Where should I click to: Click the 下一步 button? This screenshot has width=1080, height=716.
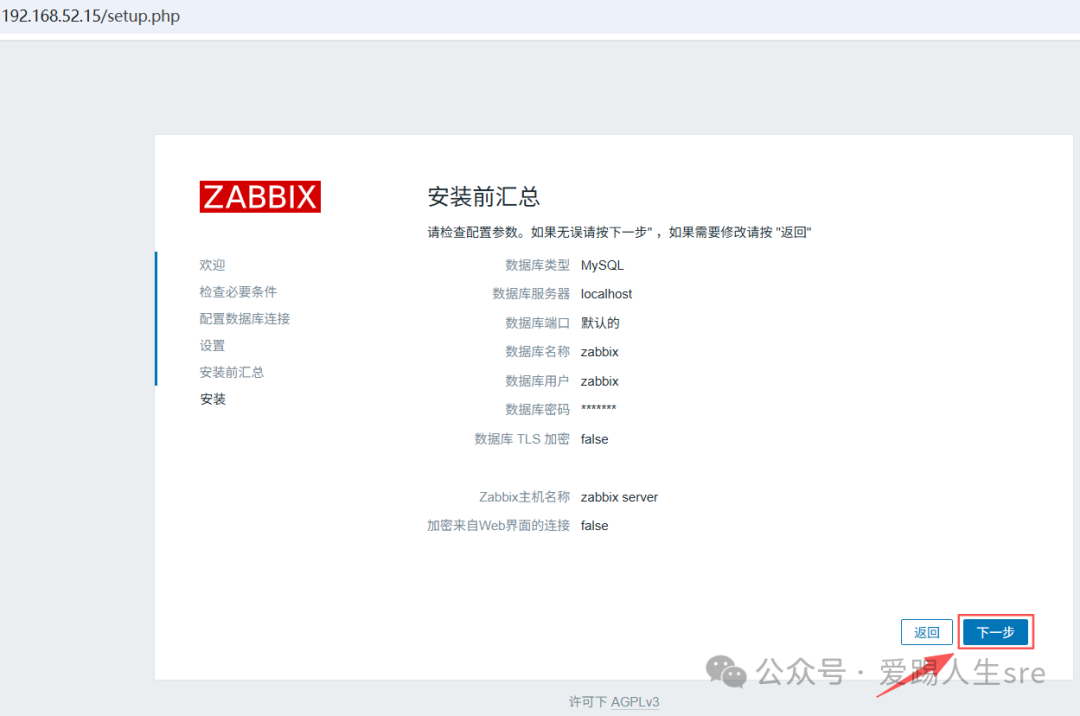[995, 632]
